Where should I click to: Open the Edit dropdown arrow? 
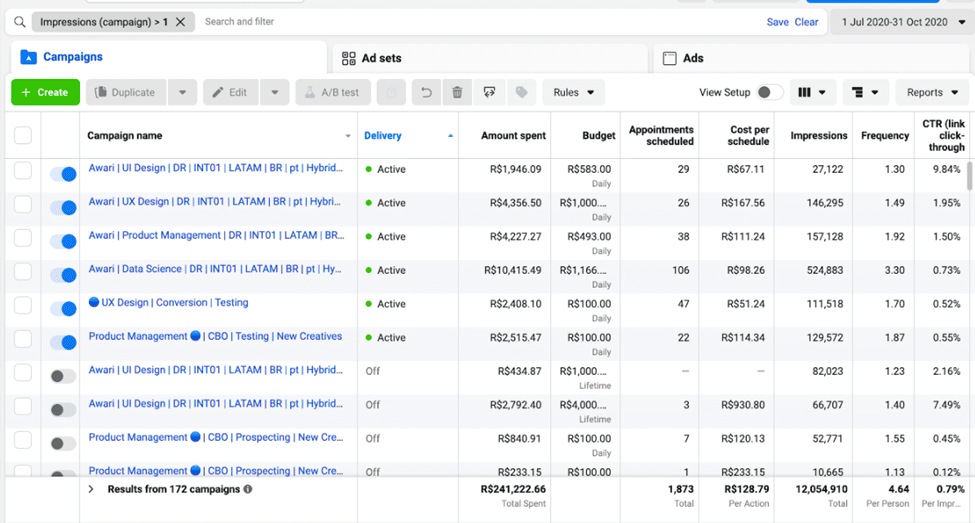[x=274, y=92]
